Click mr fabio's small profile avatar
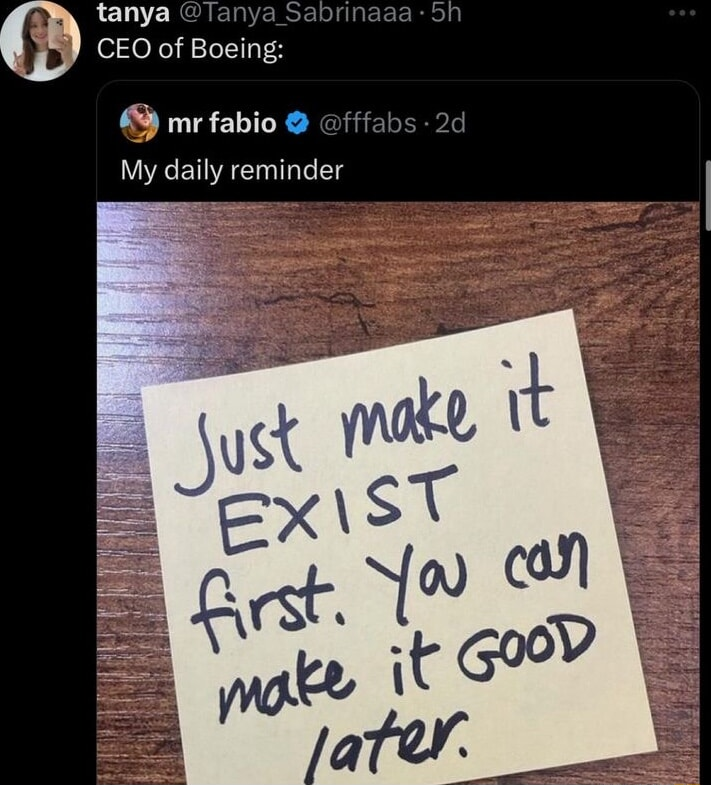The width and height of the screenshot is (711, 785). [140, 123]
